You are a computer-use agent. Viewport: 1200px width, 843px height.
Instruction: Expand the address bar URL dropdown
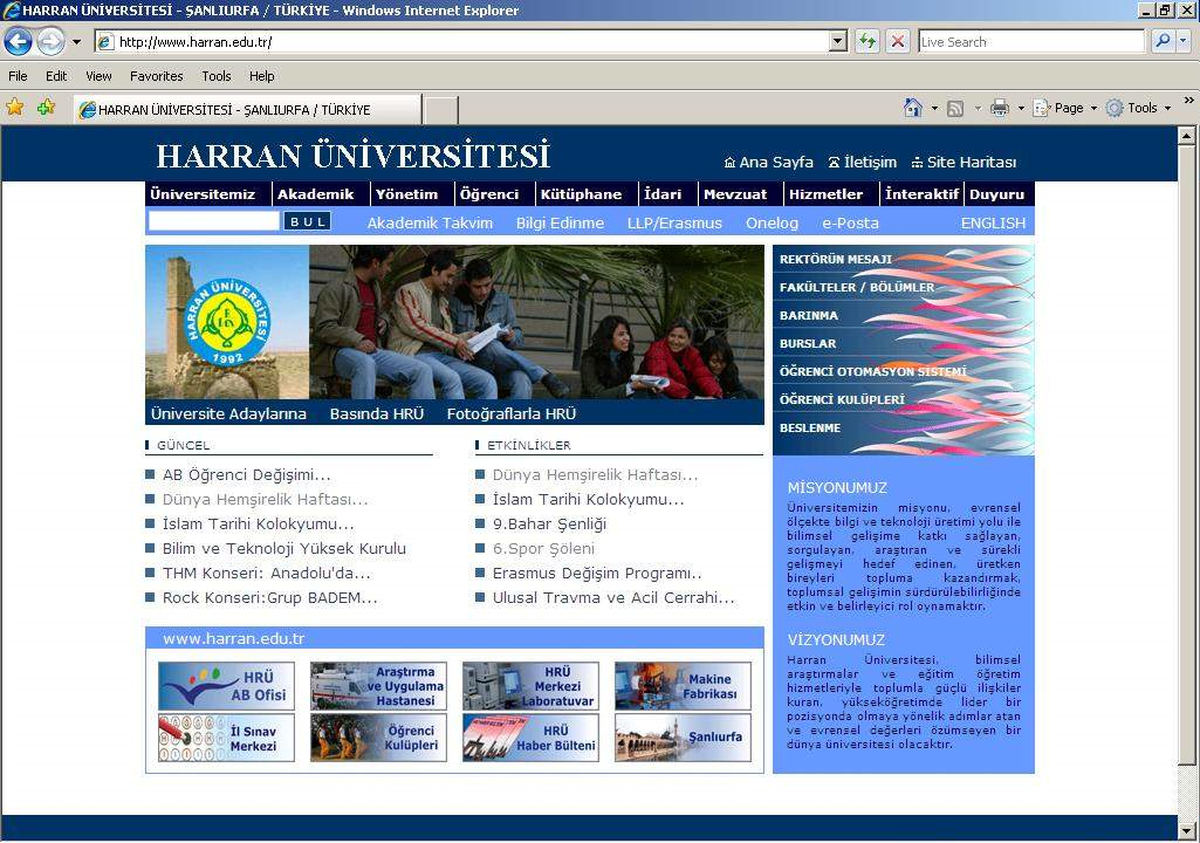tap(839, 42)
